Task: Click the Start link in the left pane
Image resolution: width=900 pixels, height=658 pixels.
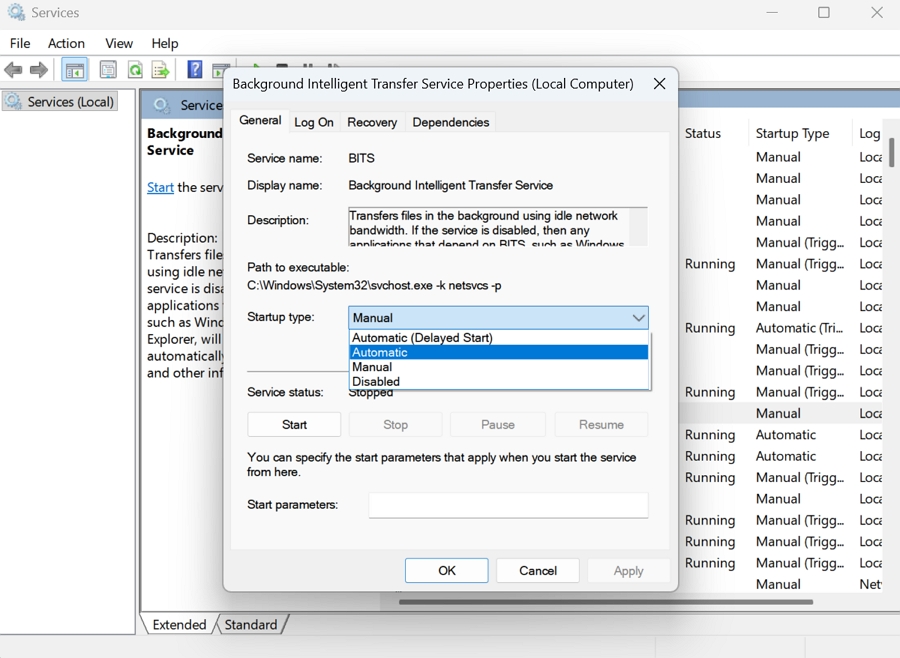Action: (x=160, y=187)
